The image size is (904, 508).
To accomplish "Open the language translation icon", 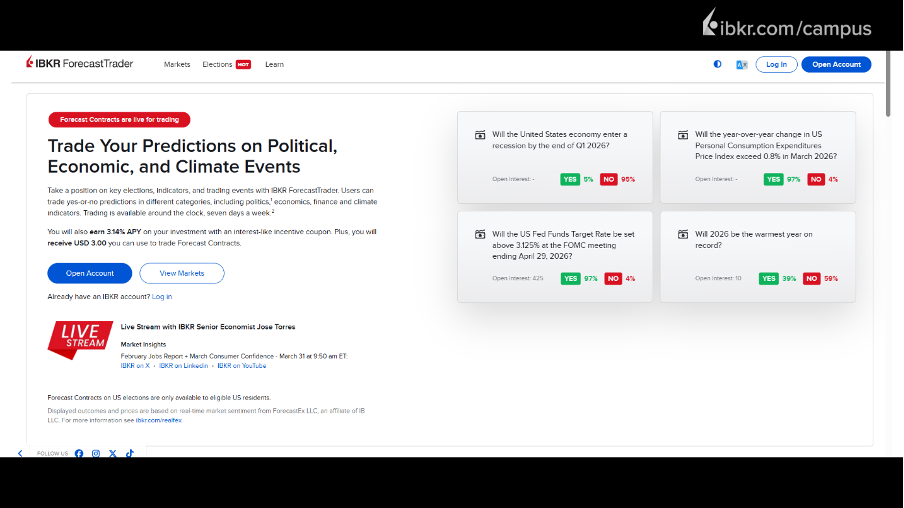I will click(742, 64).
